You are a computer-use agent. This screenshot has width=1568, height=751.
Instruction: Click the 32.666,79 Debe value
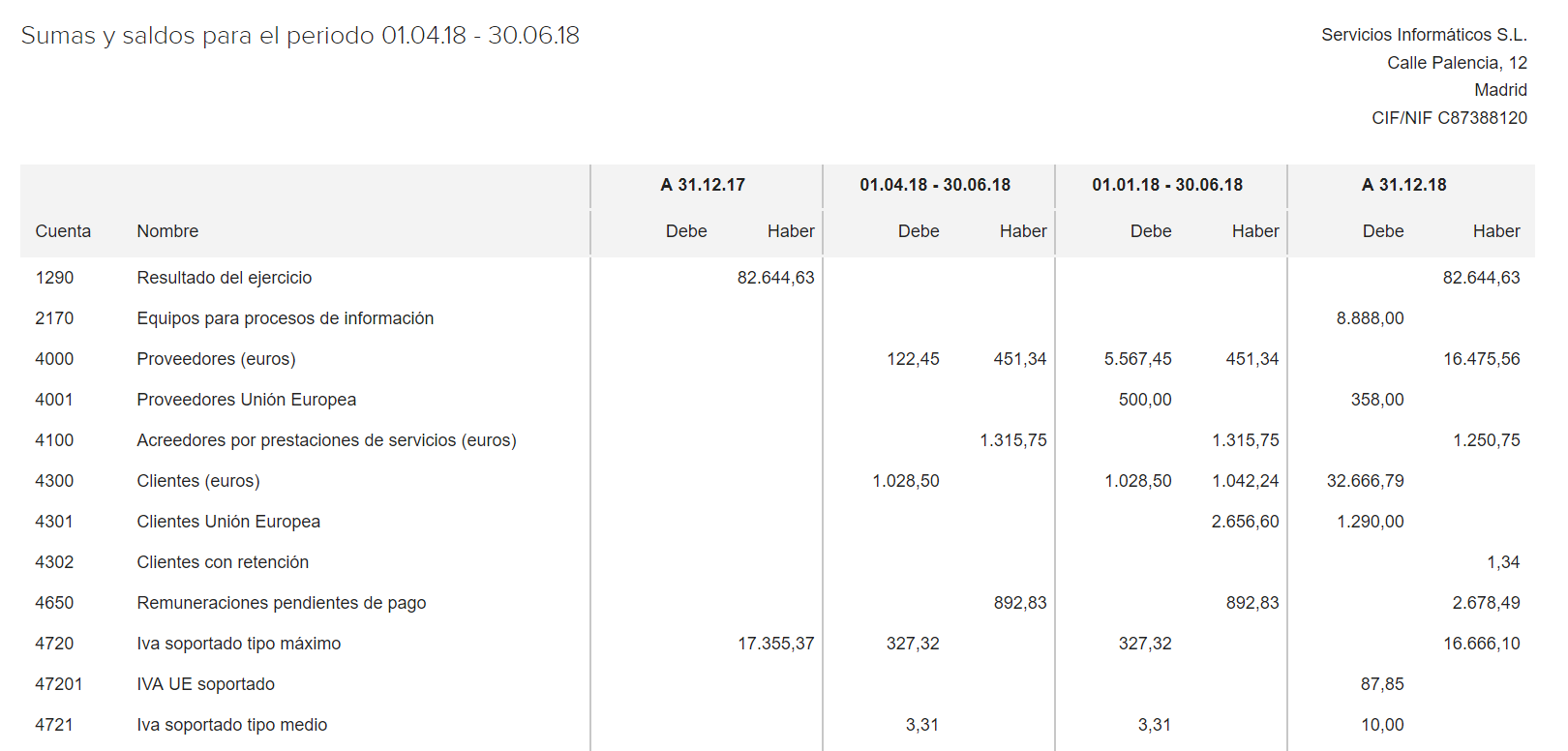tap(1365, 481)
